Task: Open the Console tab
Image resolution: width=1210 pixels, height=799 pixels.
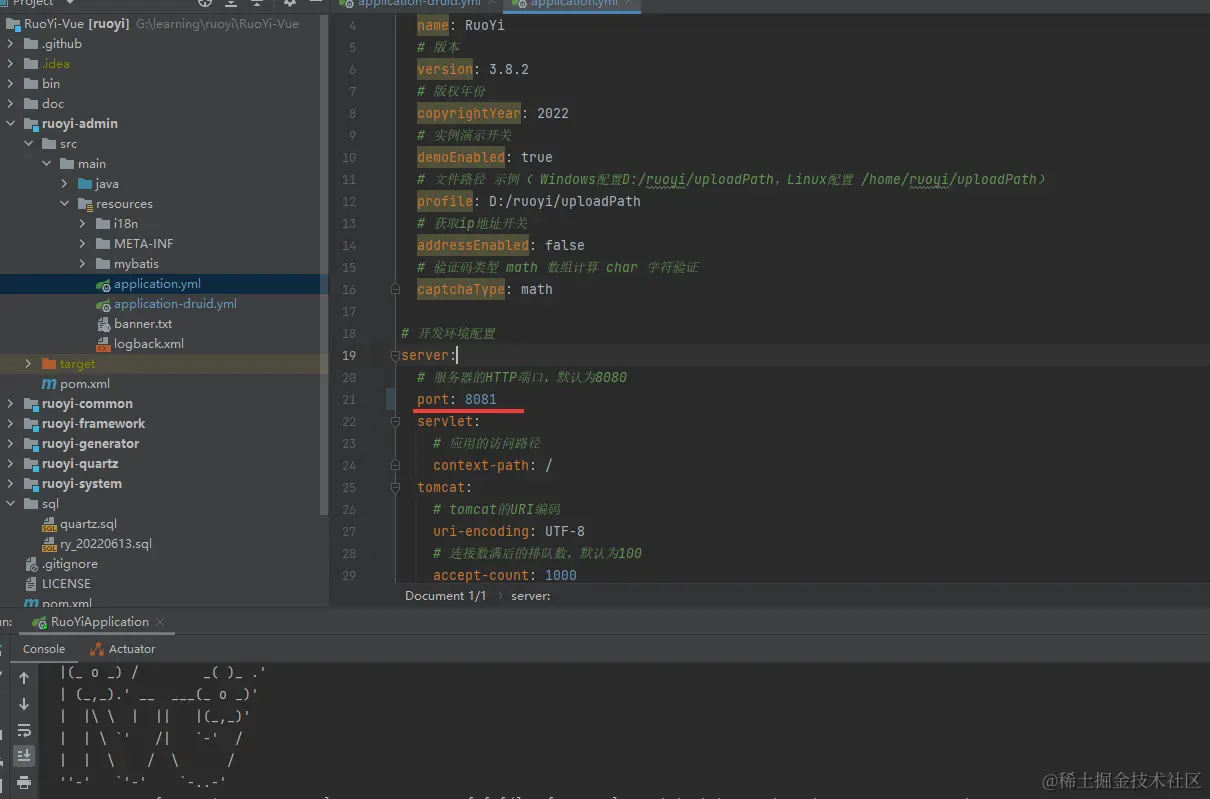Action: [x=44, y=649]
